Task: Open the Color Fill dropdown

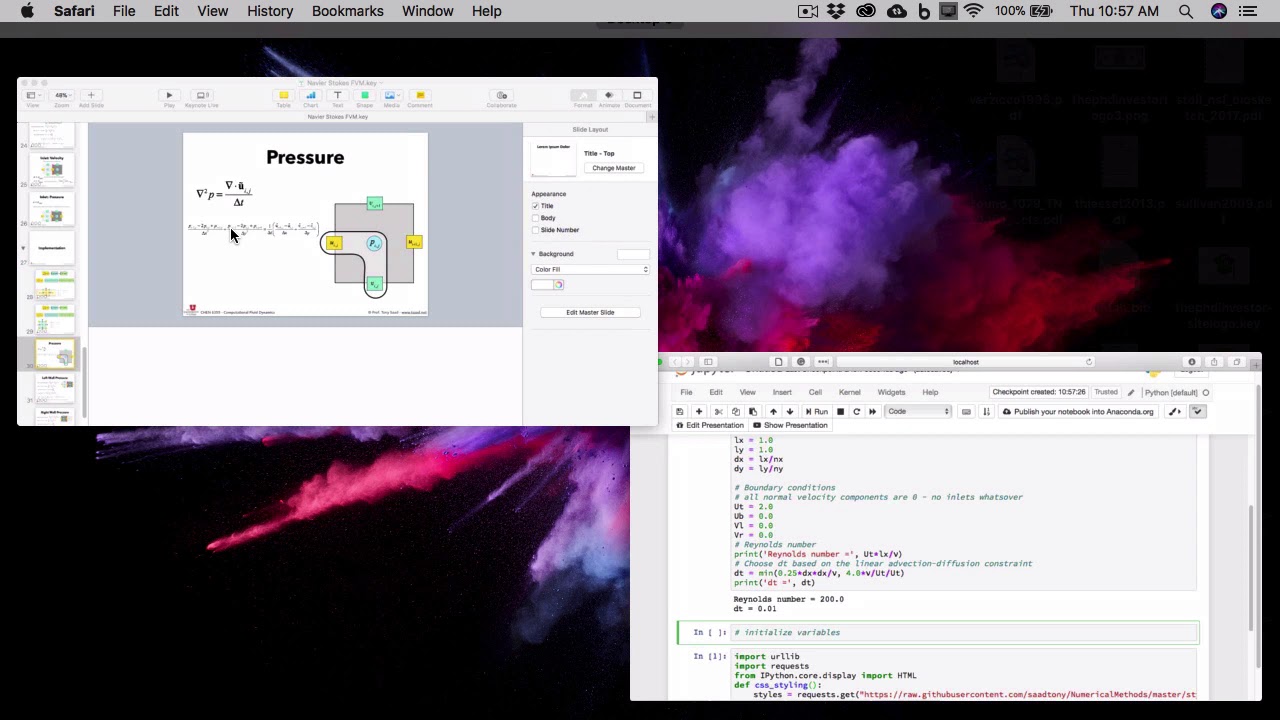Action: [x=590, y=270]
